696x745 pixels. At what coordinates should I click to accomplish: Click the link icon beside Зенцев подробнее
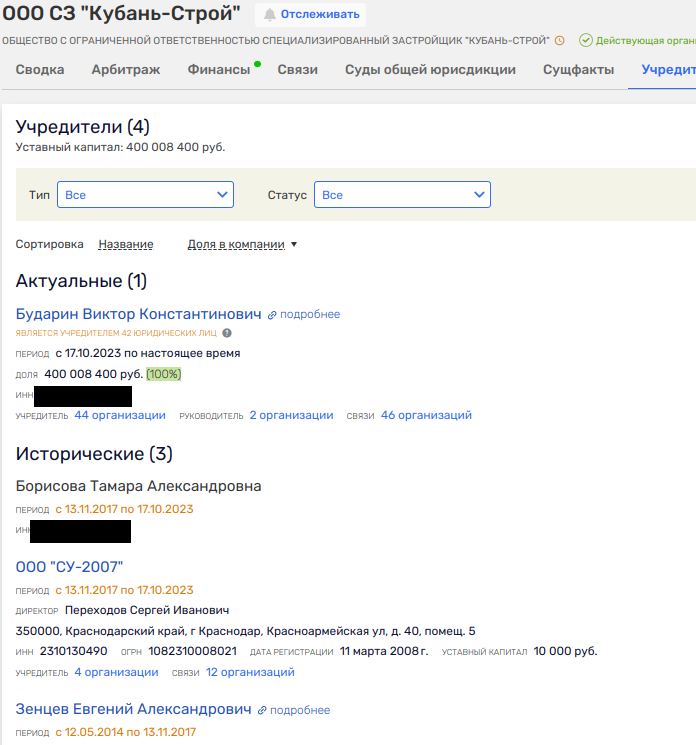point(262,710)
